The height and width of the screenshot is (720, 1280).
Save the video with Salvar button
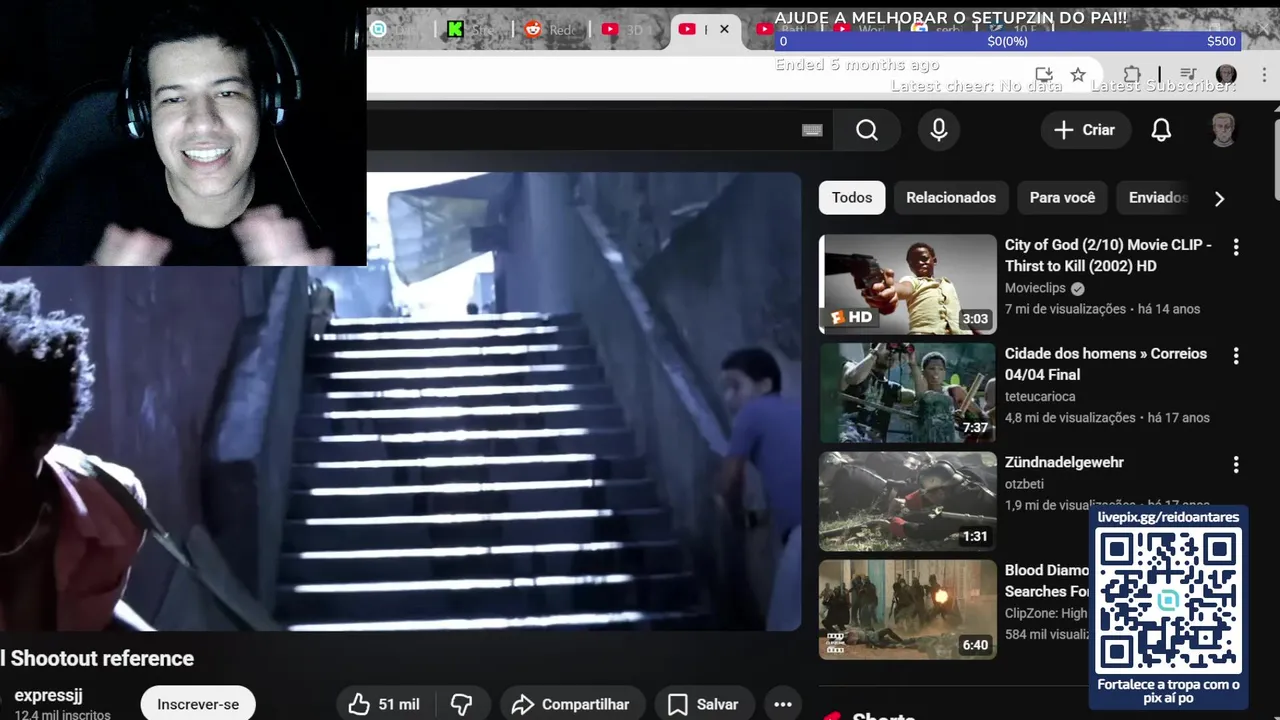(x=703, y=704)
